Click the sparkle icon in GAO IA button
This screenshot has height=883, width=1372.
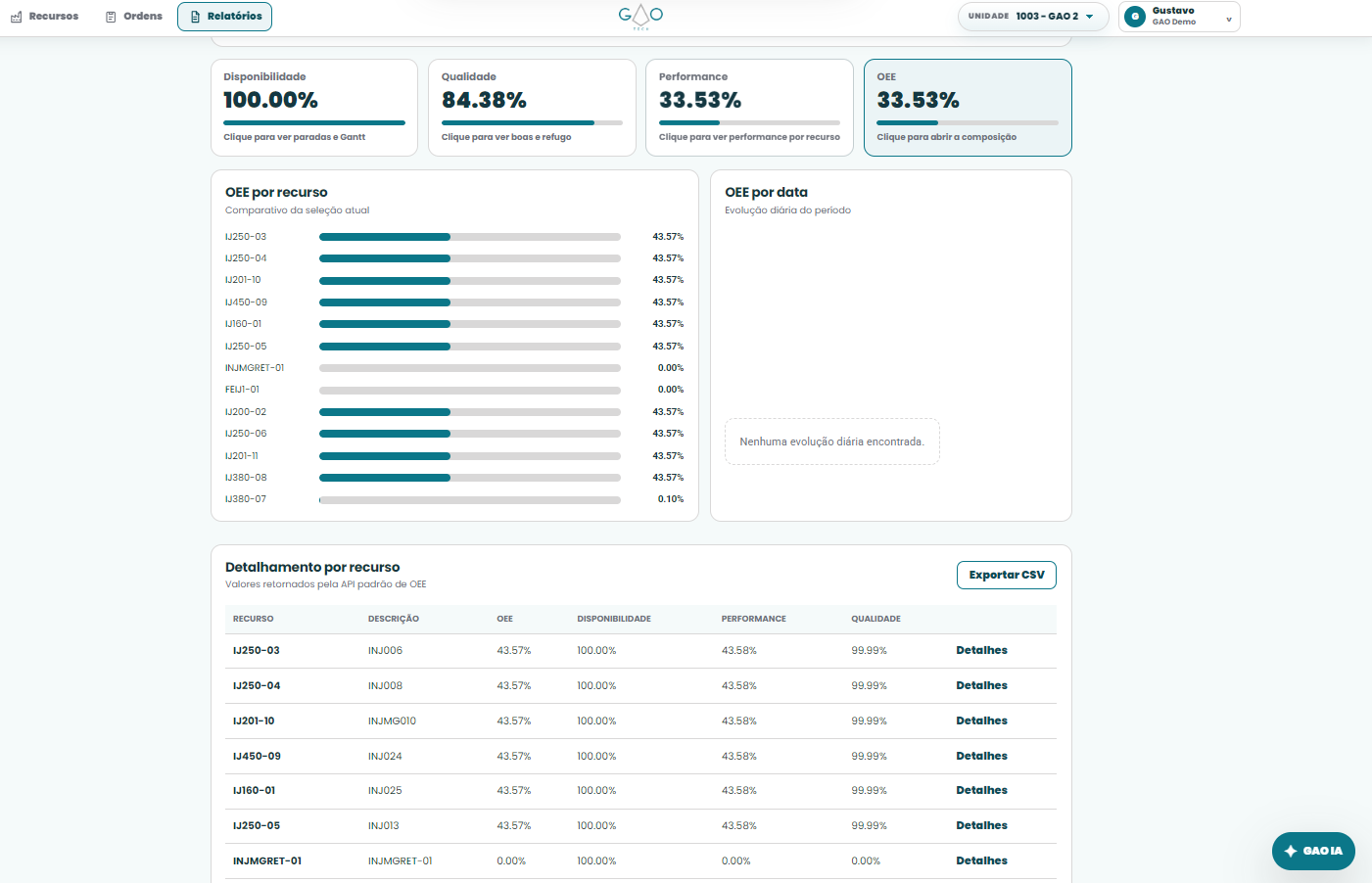pos(1291,851)
